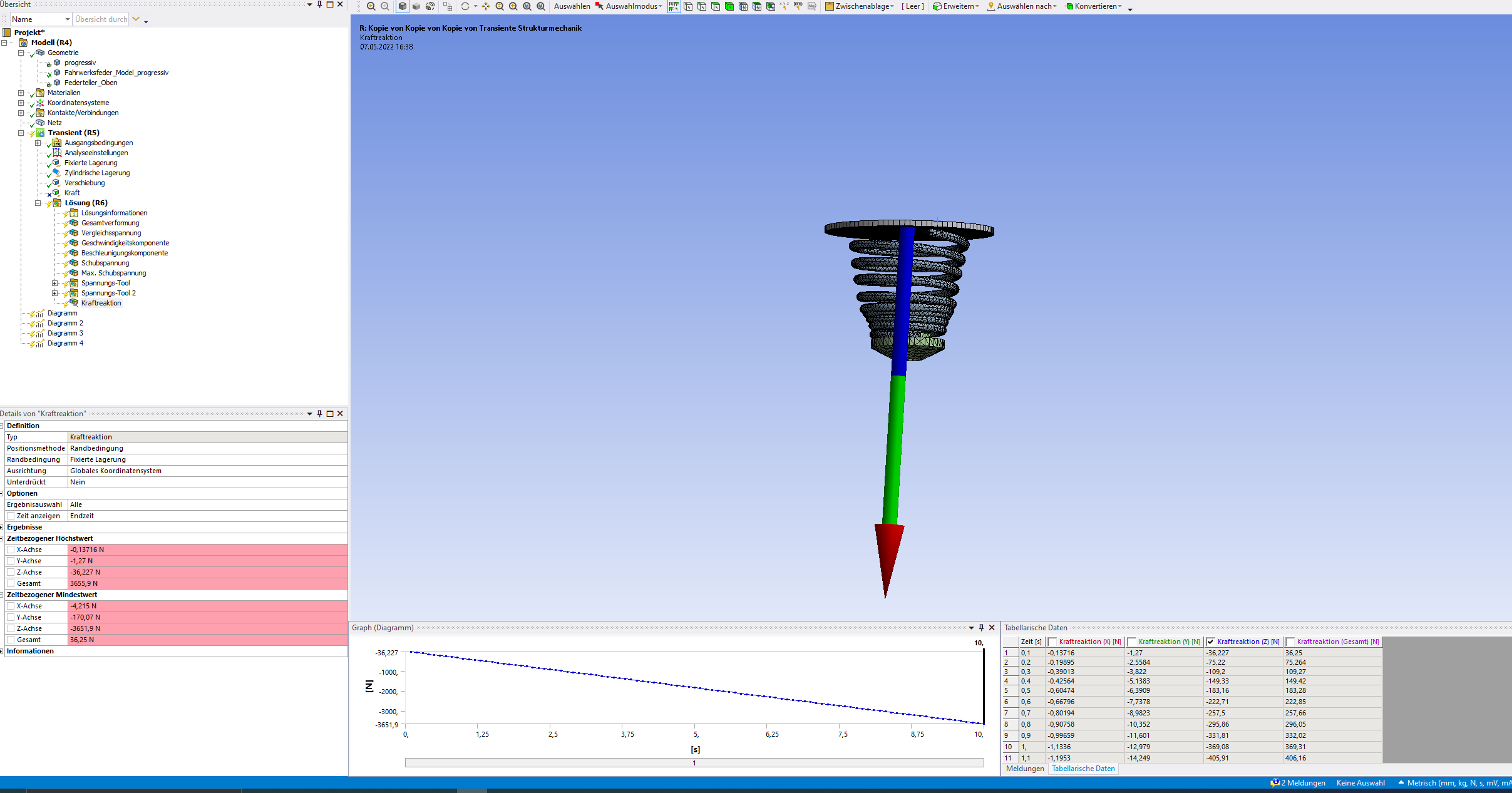The height and width of the screenshot is (793, 1512).
Task: Select the face selection filter icon
Action: point(716,6)
